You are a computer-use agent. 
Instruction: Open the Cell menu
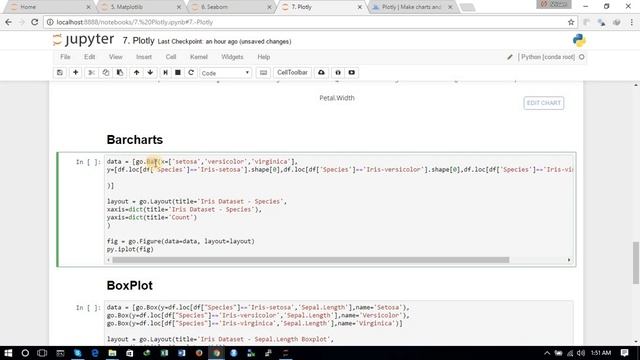(x=171, y=57)
